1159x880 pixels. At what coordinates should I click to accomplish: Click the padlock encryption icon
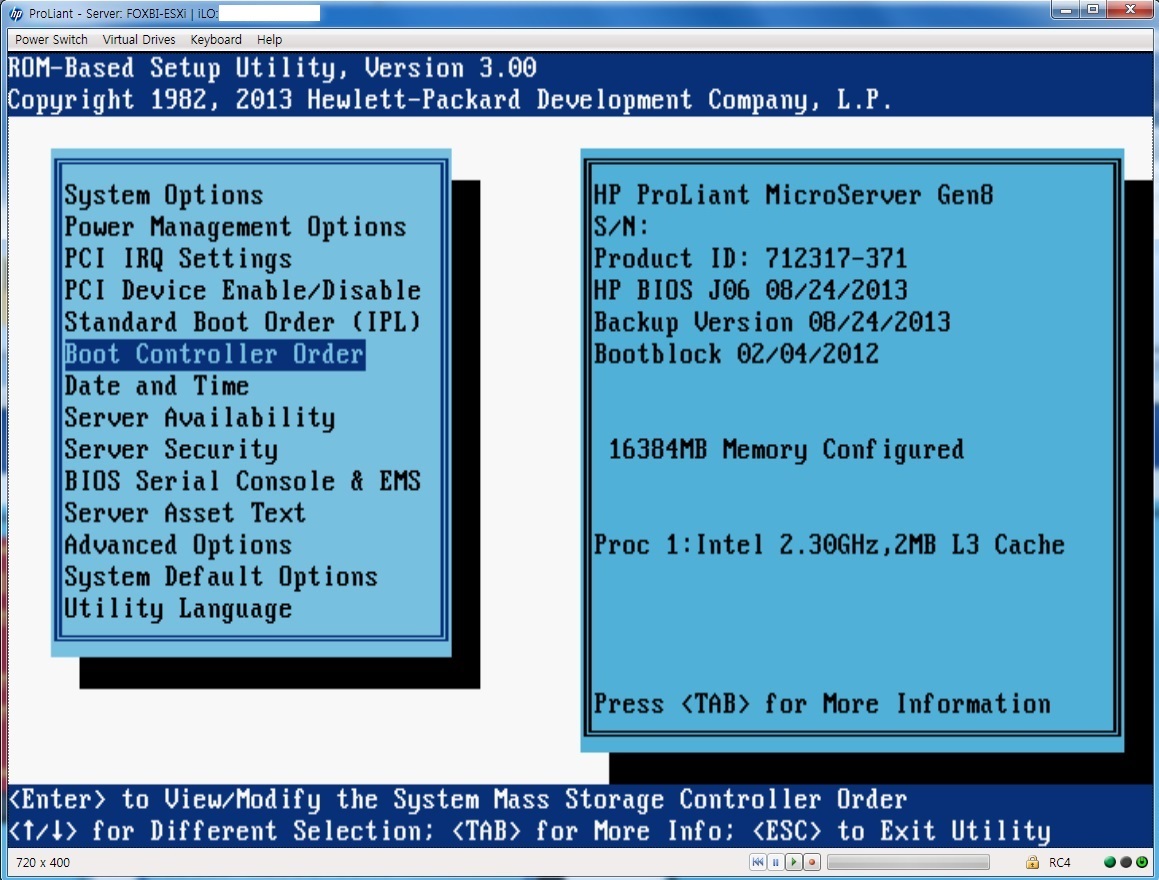(1033, 862)
